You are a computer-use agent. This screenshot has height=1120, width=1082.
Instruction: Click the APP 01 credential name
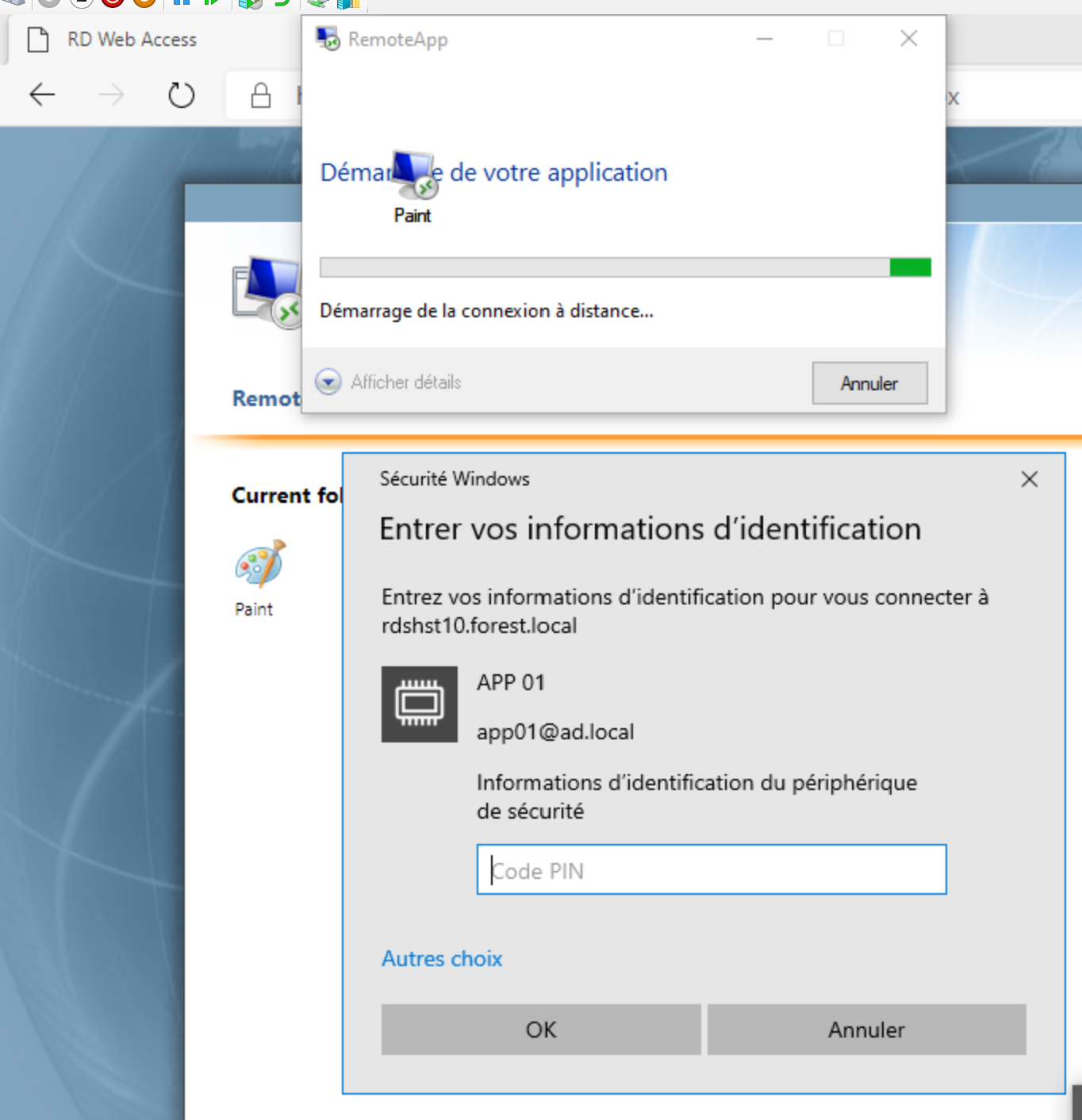click(x=511, y=682)
